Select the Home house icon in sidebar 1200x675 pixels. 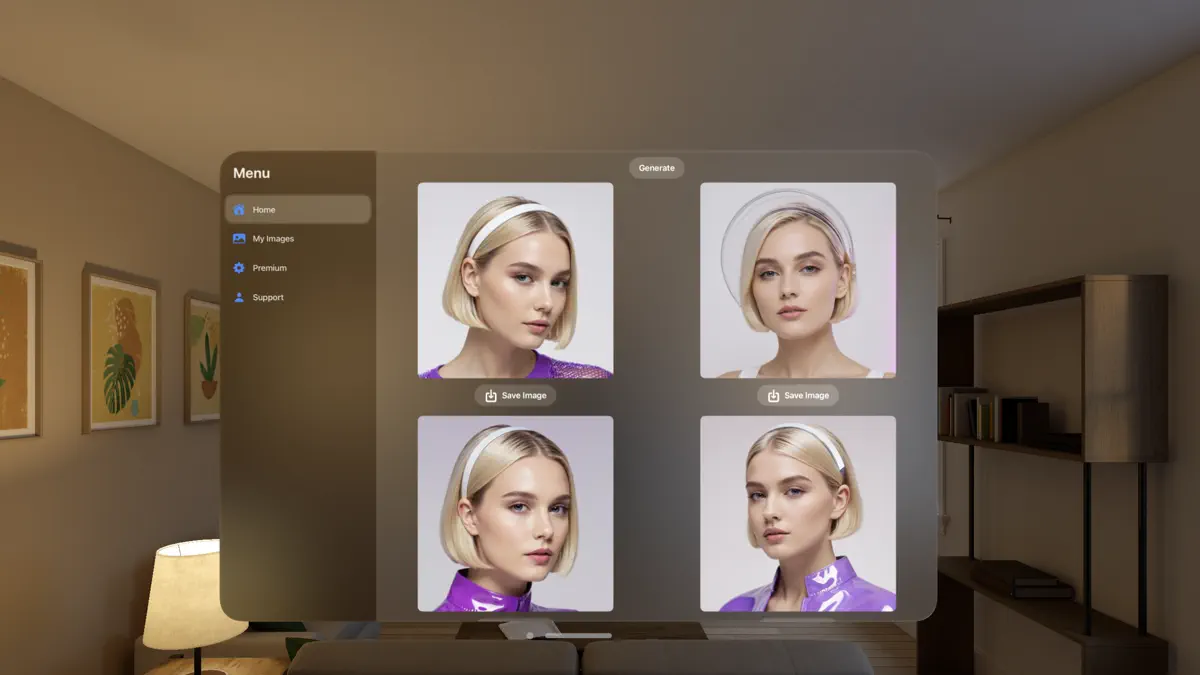point(238,209)
